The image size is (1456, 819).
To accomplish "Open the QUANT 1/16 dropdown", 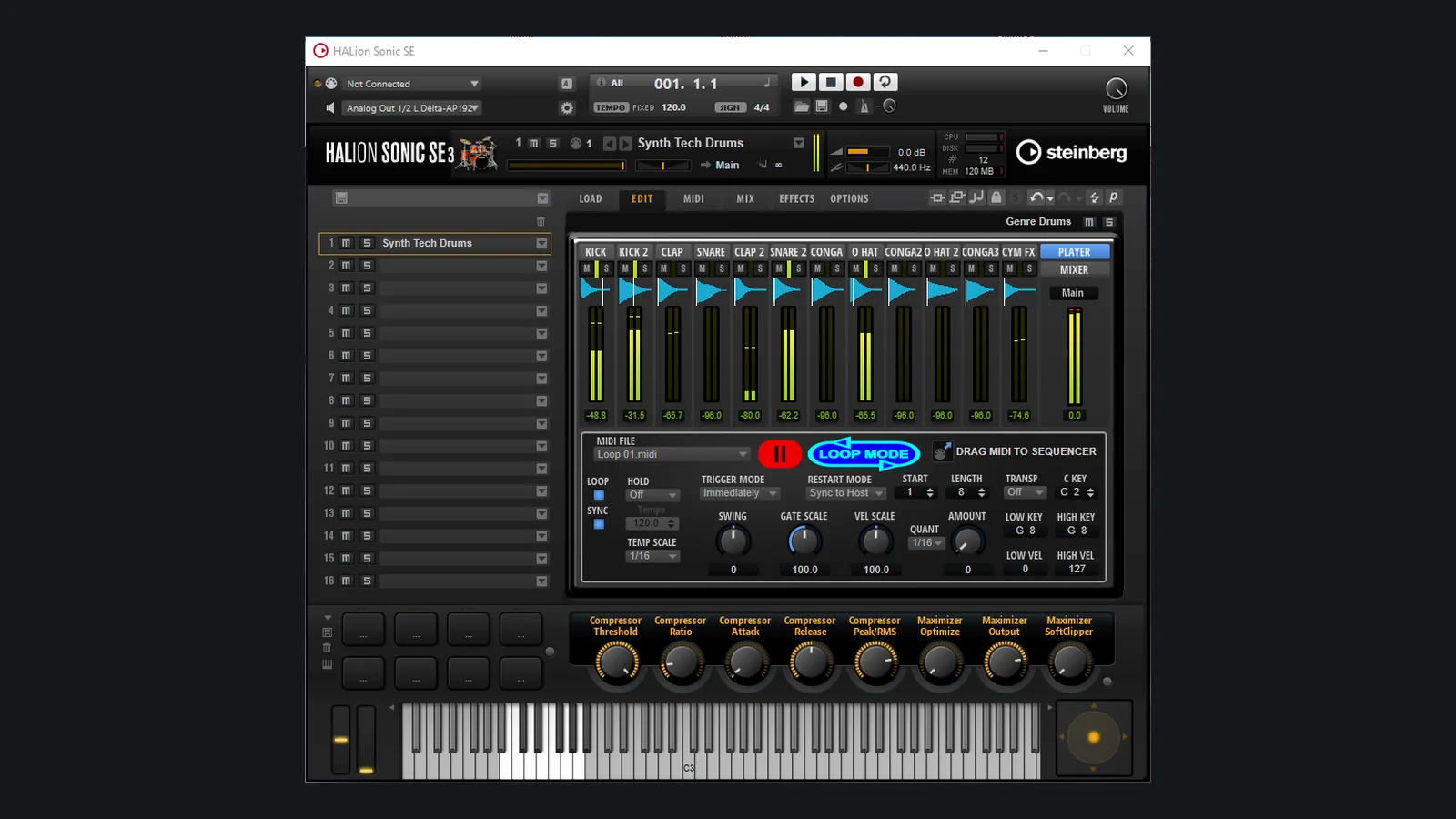I will click(x=927, y=543).
